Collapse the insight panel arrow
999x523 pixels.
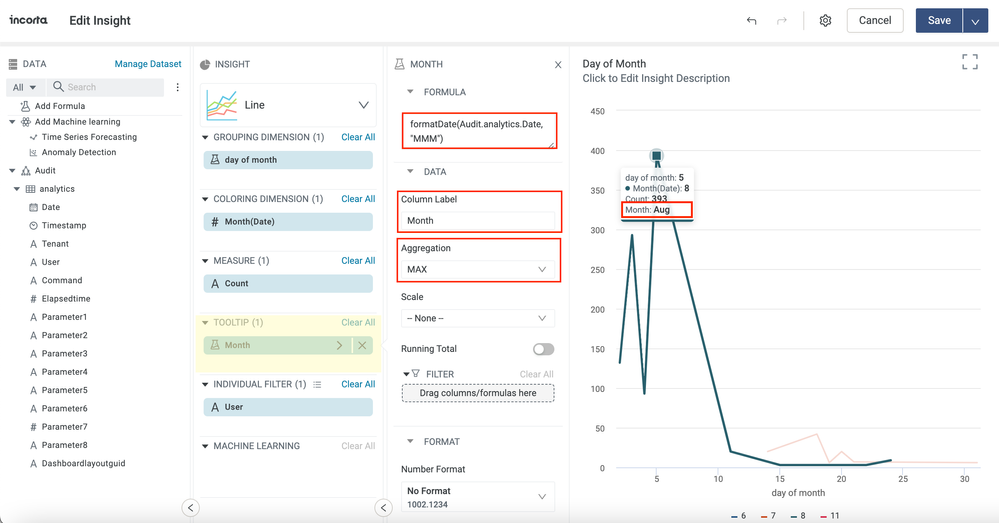tap(383, 507)
